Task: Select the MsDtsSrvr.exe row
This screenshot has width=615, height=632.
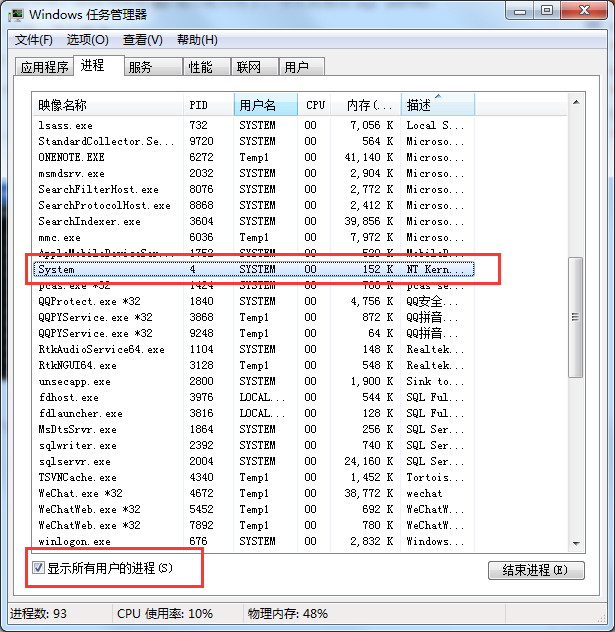Action: (254, 429)
